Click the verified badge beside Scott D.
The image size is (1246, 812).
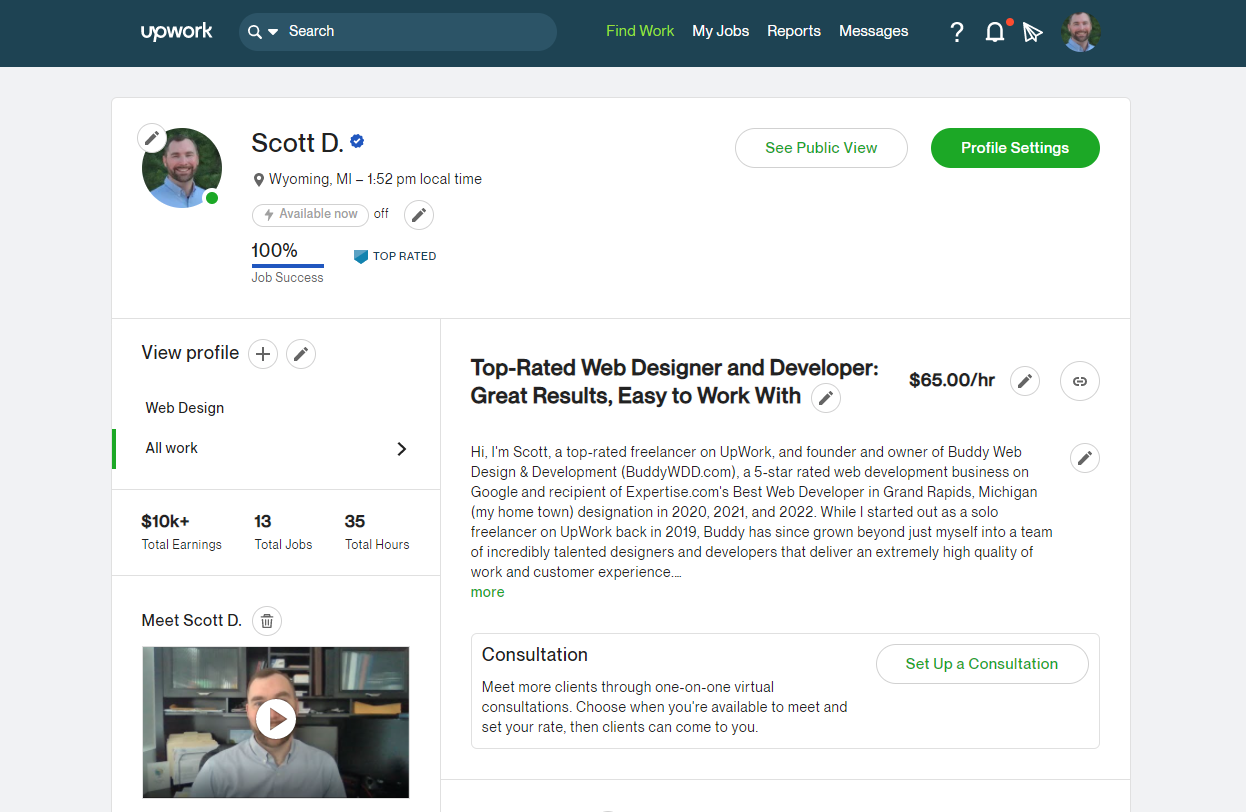pos(357,142)
